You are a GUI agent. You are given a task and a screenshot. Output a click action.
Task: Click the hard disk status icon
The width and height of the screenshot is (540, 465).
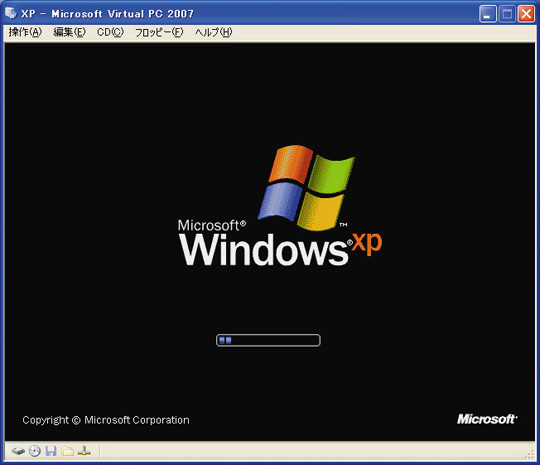pos(18,451)
